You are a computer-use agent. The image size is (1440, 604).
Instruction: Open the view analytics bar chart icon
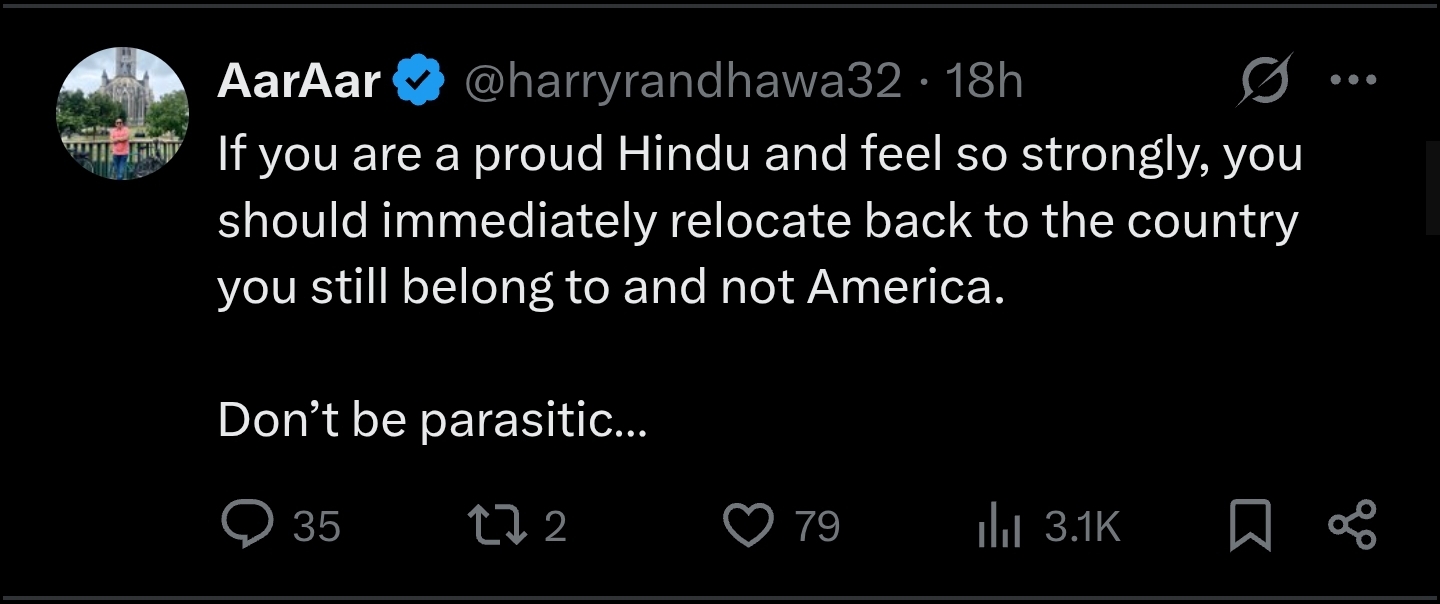tap(998, 527)
